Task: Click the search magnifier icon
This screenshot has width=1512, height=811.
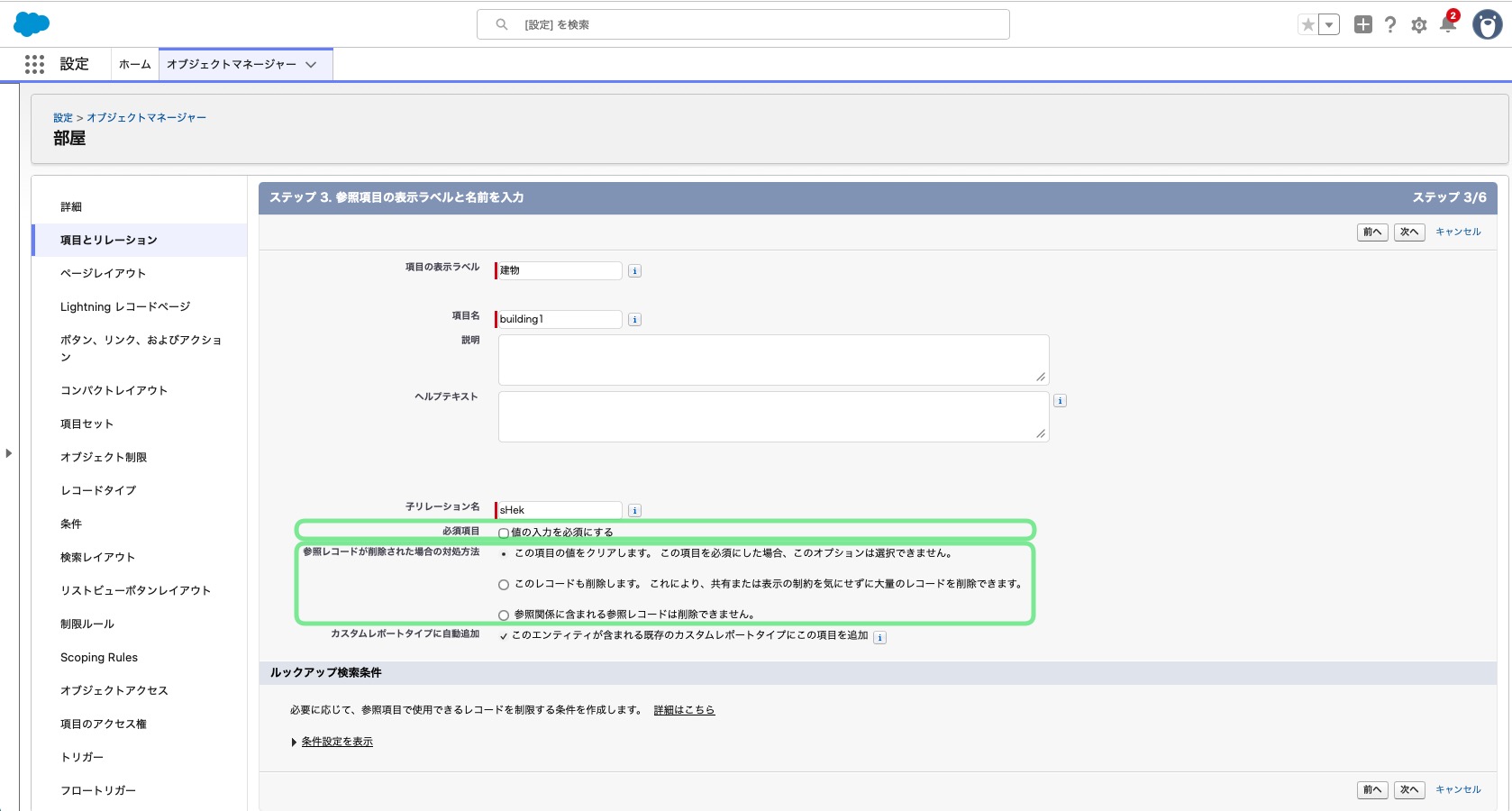Action: (502, 24)
